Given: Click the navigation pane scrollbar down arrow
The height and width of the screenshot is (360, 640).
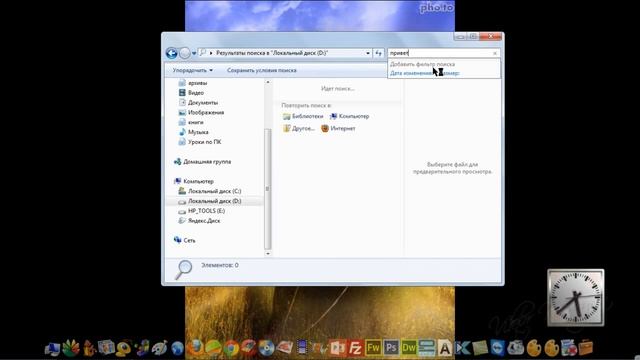Looking at the screenshot, I should pyautogui.click(x=268, y=253).
